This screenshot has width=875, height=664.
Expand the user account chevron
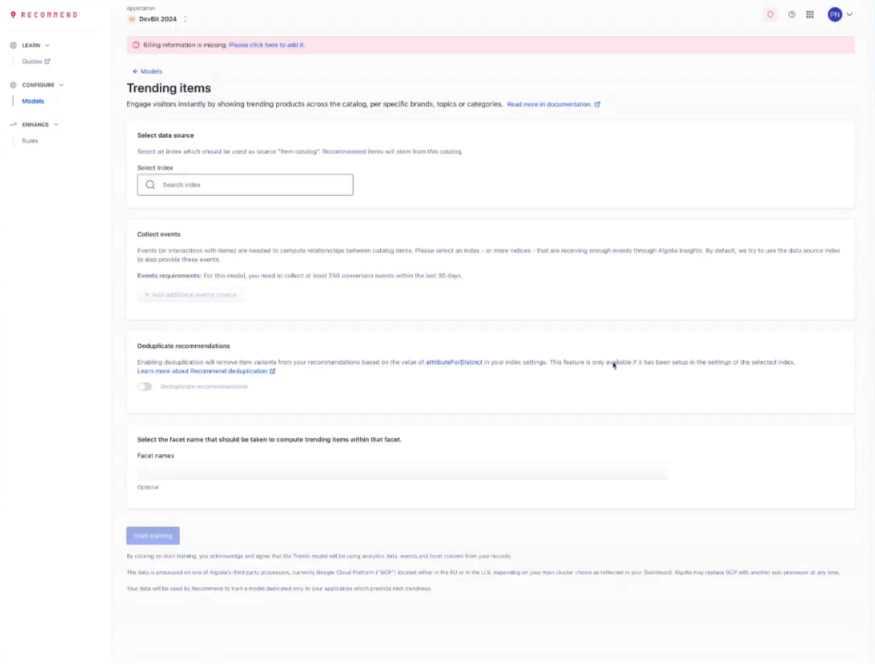tap(849, 15)
